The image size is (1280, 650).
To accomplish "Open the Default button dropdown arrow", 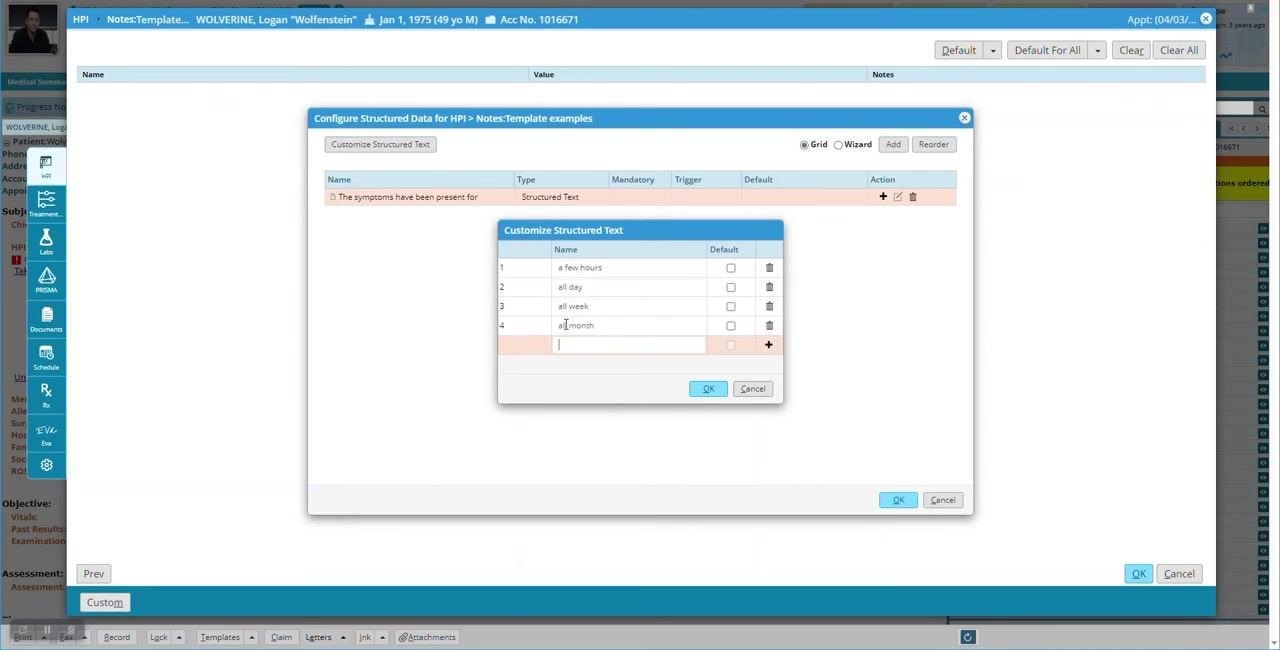I will tap(993, 50).
